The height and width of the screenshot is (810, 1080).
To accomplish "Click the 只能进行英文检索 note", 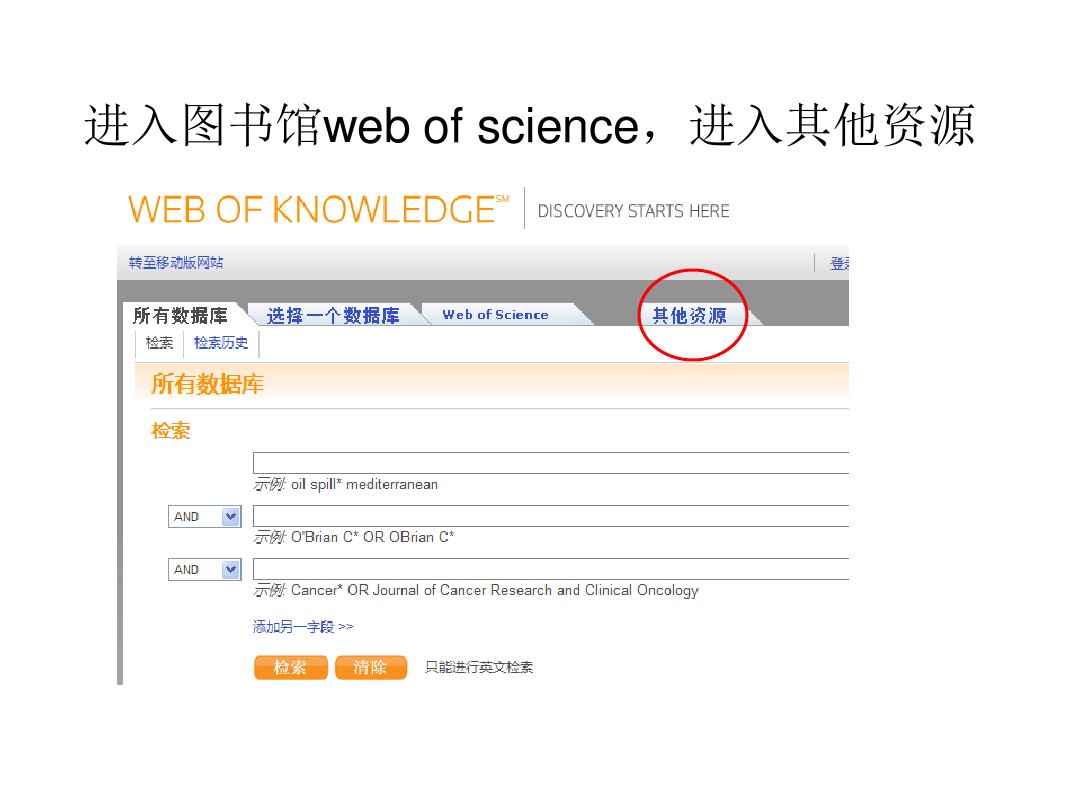I will (x=479, y=667).
